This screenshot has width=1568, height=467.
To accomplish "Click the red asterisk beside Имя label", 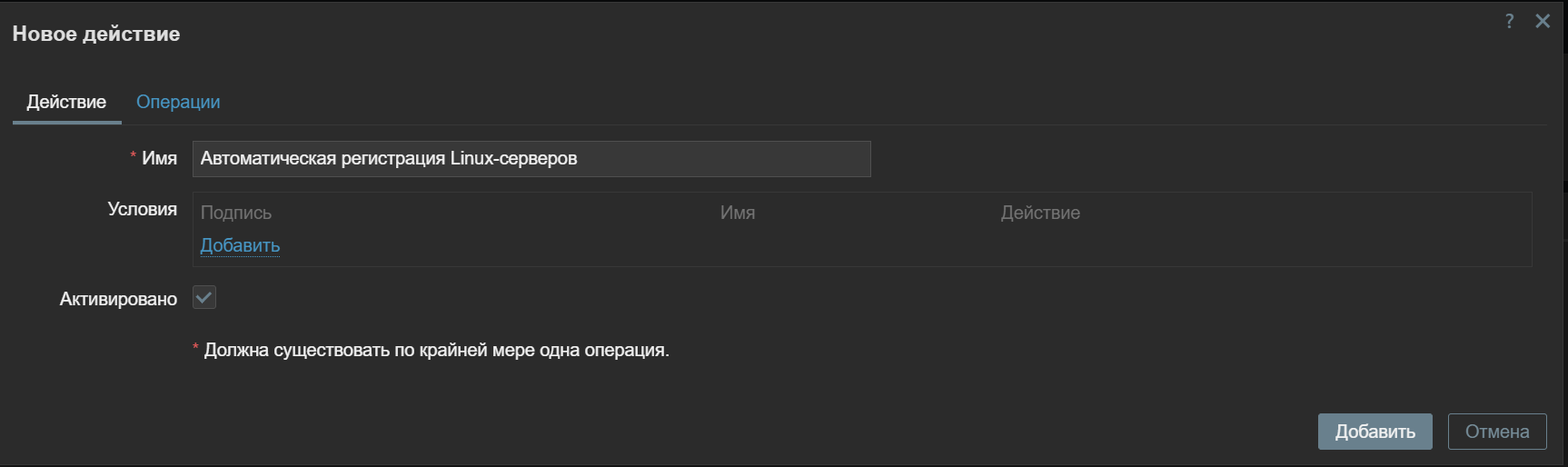I will [133, 156].
